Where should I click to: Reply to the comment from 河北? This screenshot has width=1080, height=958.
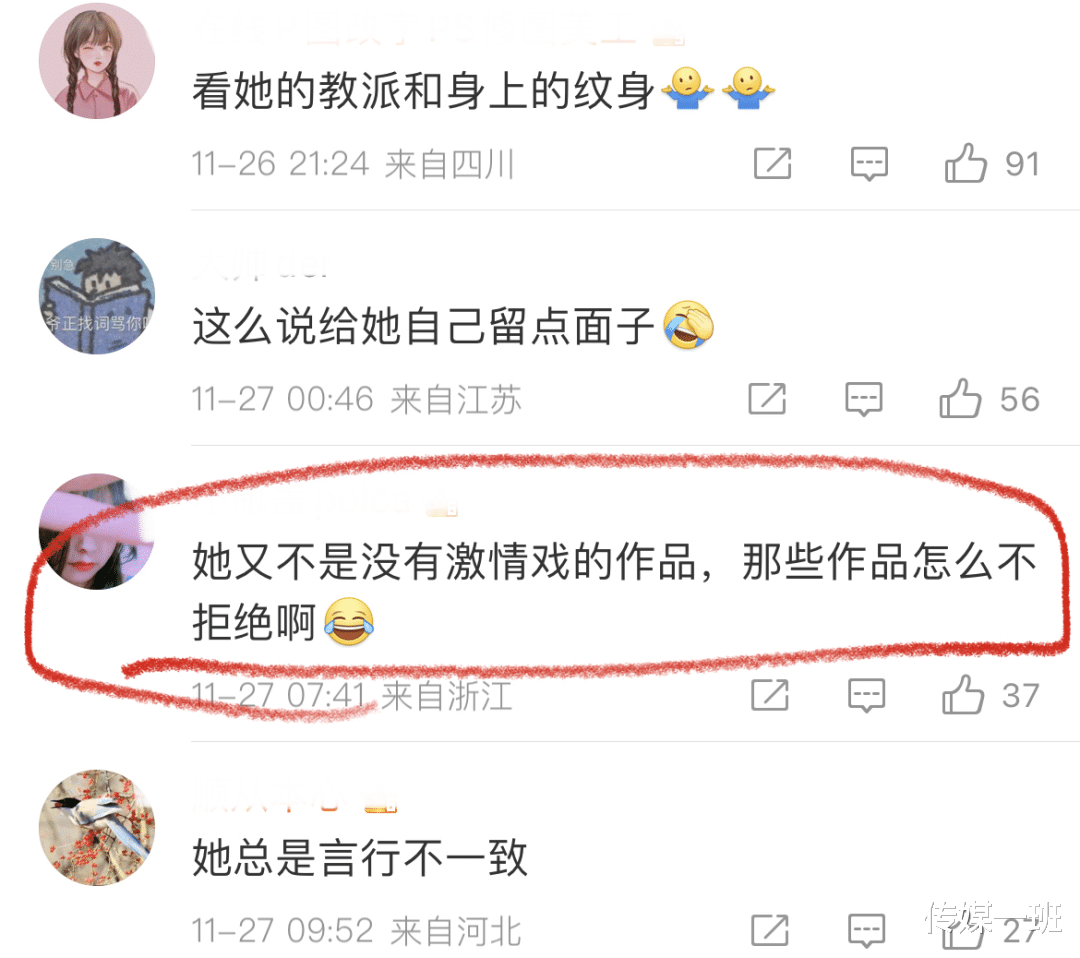tap(866, 930)
